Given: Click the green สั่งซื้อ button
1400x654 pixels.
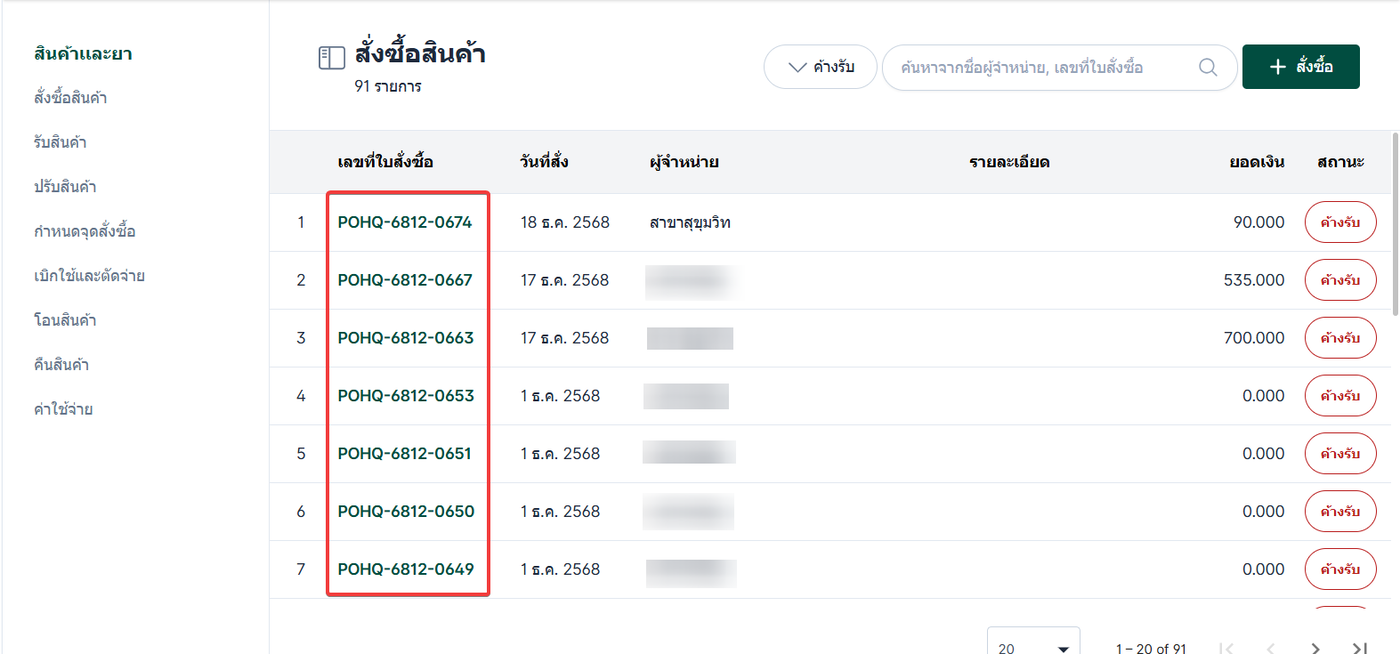Looking at the screenshot, I should [x=1300, y=67].
